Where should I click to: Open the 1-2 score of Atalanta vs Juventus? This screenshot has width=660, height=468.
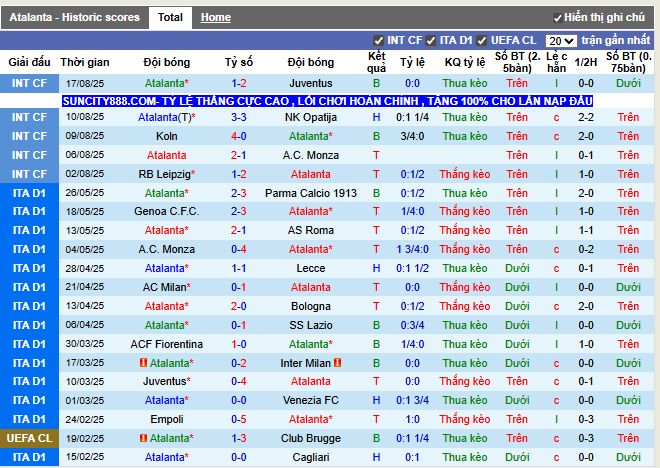239,83
